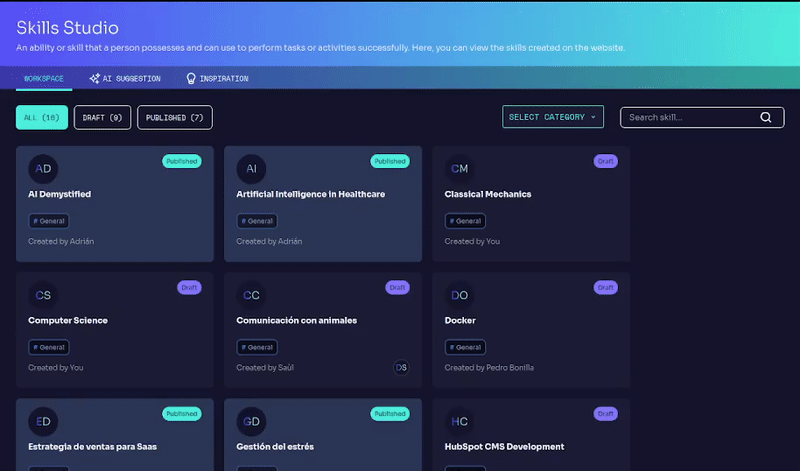
Task: Open the Artificial Intelligence in Healthcare skill
Action: click(310, 194)
